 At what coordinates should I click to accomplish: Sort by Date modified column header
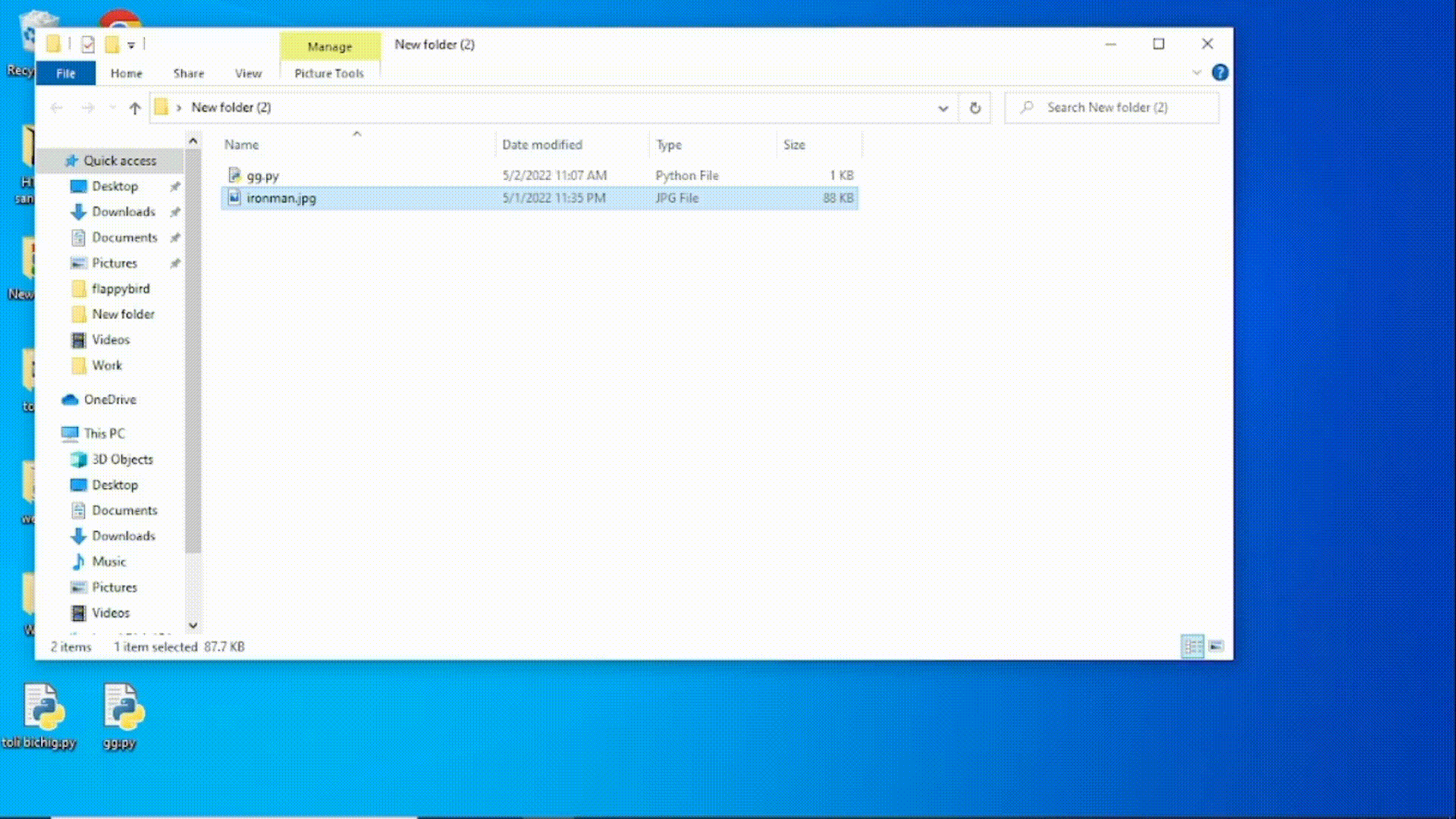coord(541,144)
